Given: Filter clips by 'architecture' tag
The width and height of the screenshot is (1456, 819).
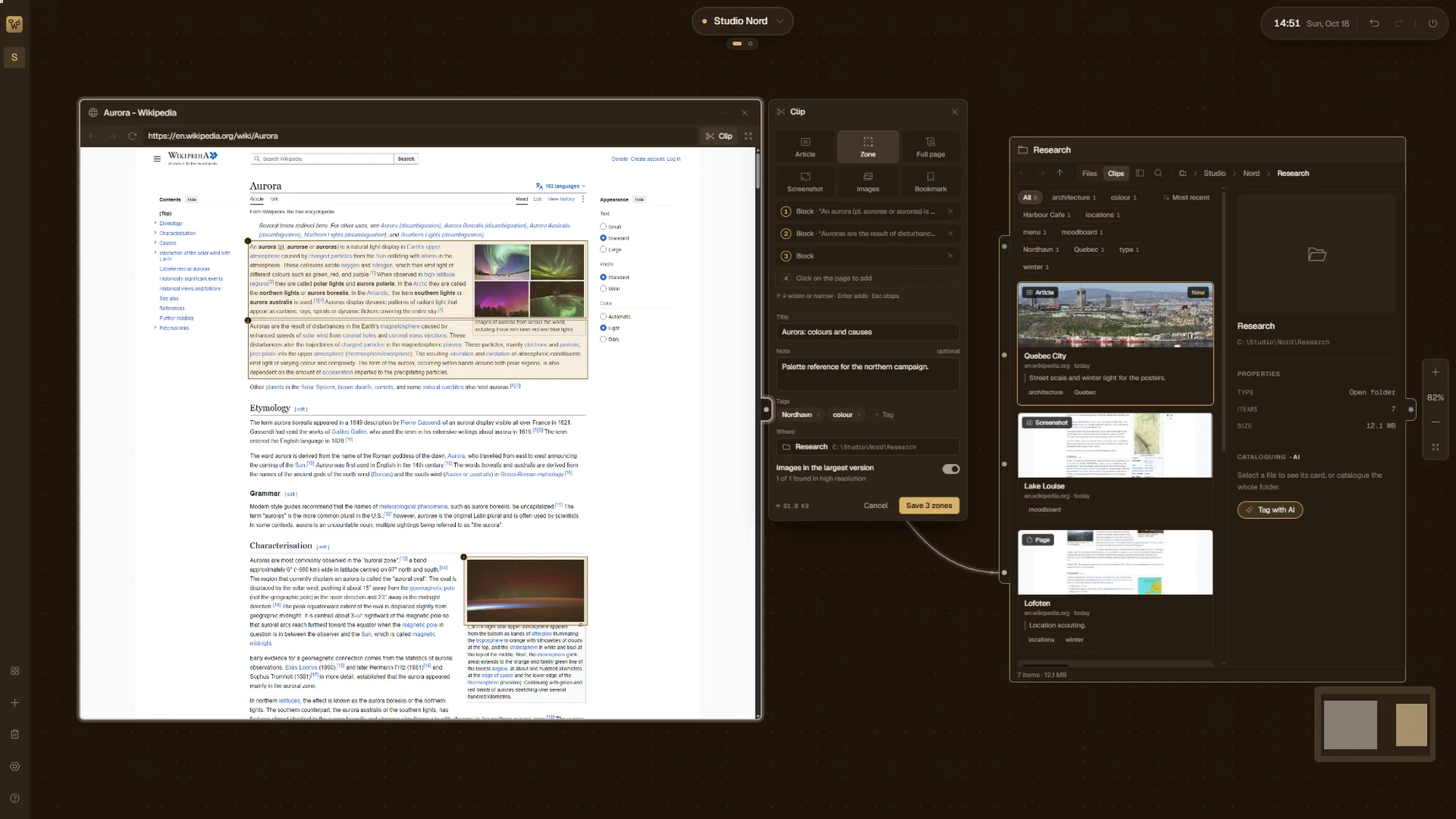Looking at the screenshot, I should (1073, 197).
